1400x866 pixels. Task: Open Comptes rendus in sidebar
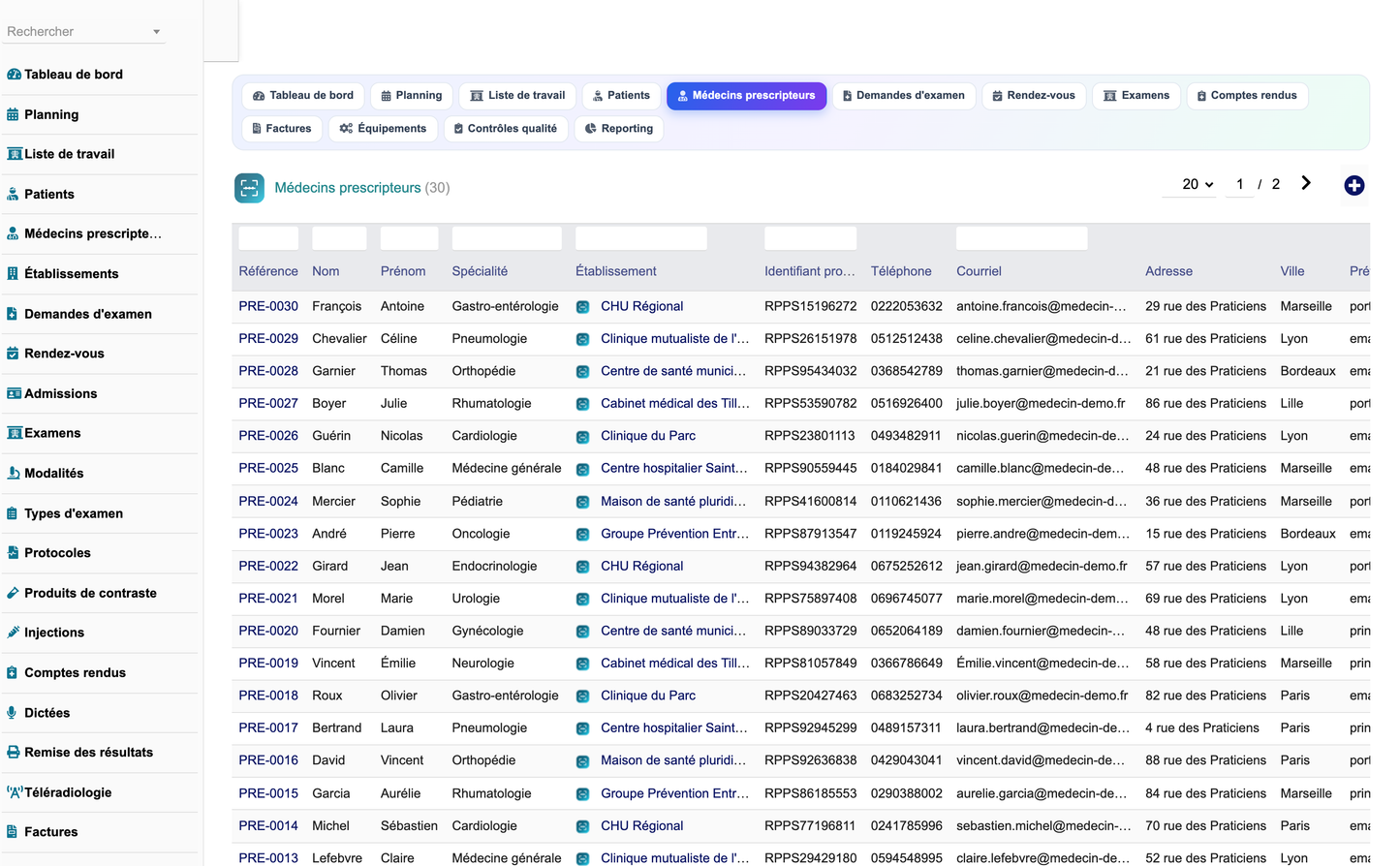pyautogui.click(x=75, y=673)
